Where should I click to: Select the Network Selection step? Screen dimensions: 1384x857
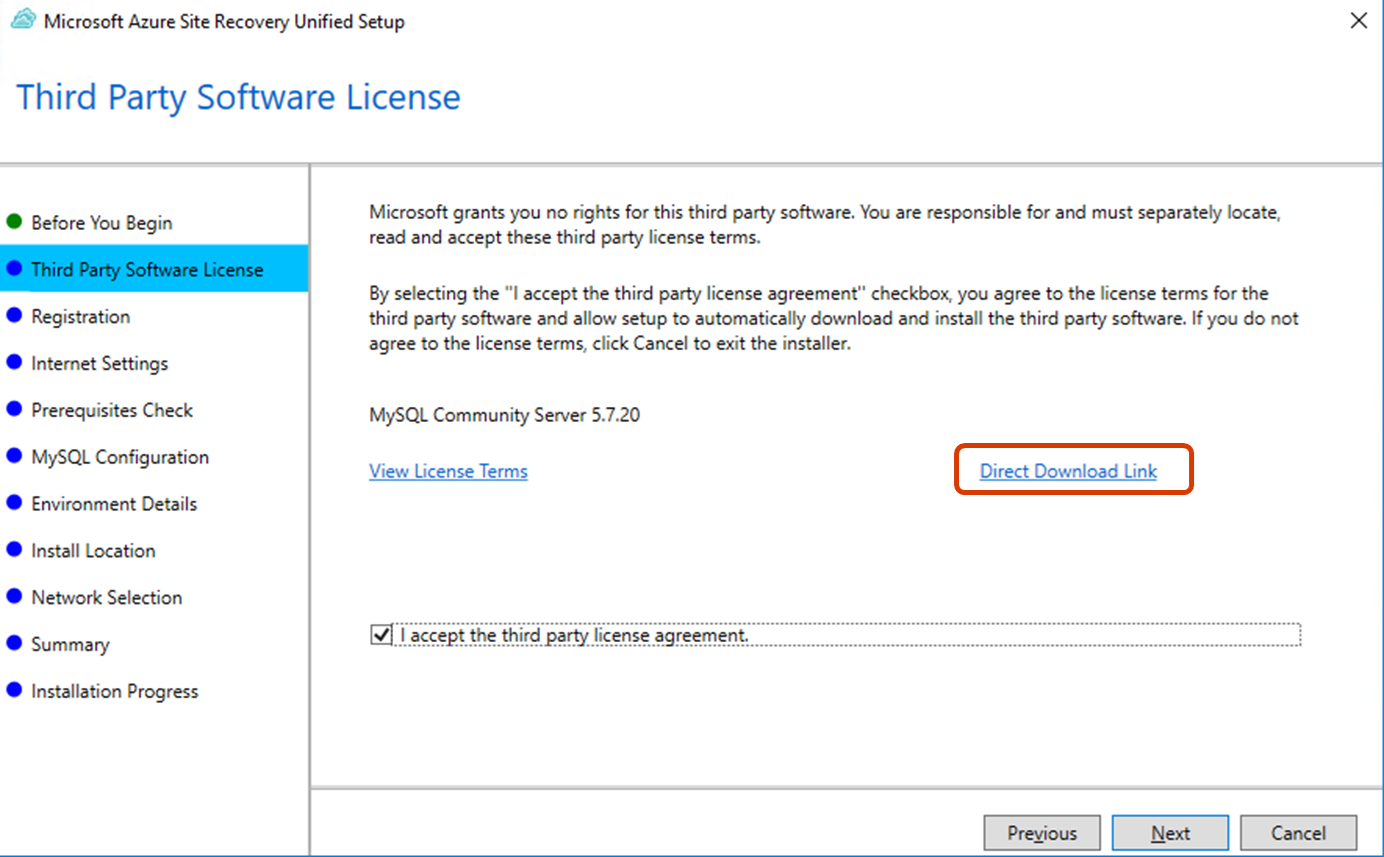click(107, 598)
